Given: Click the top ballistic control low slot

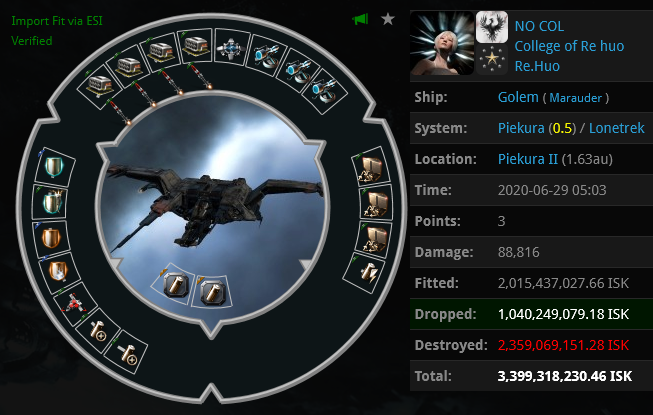Looking at the screenshot, I should 371,167.
